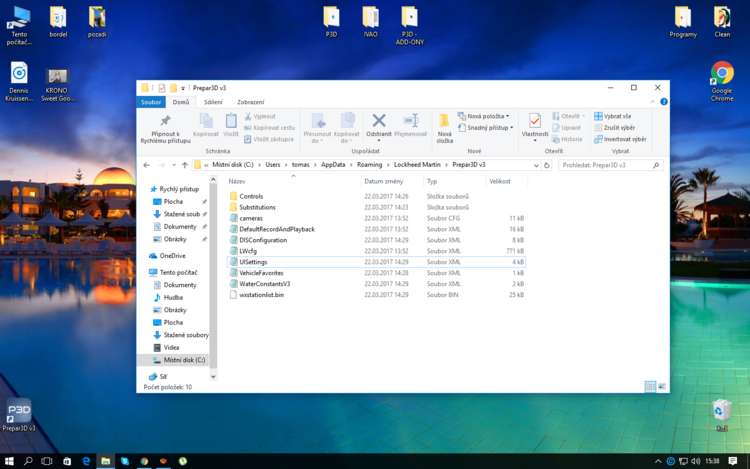The width and height of the screenshot is (750, 469).
Task: Switch to details view layout icon
Action: [x=650, y=386]
